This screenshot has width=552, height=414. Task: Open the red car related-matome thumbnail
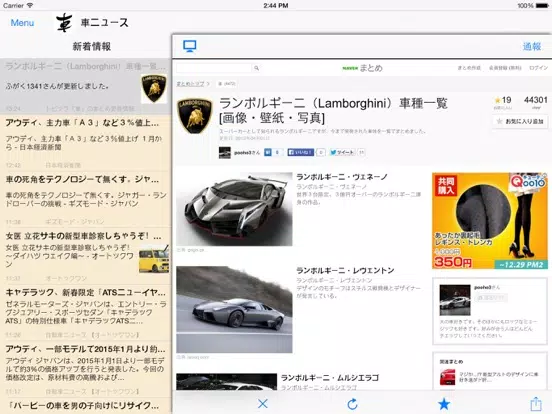click(x=447, y=377)
